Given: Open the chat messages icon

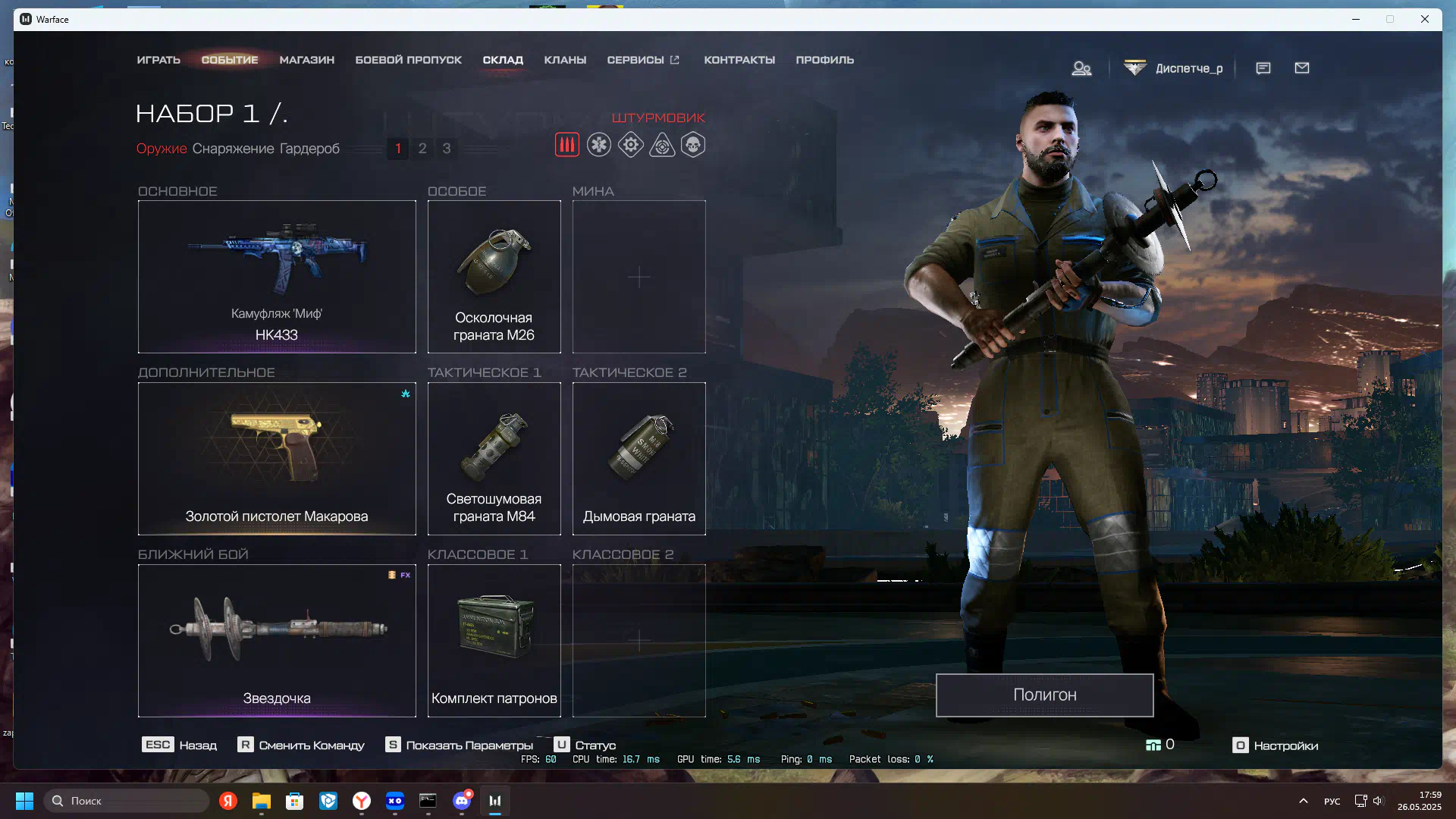Looking at the screenshot, I should (x=1263, y=68).
